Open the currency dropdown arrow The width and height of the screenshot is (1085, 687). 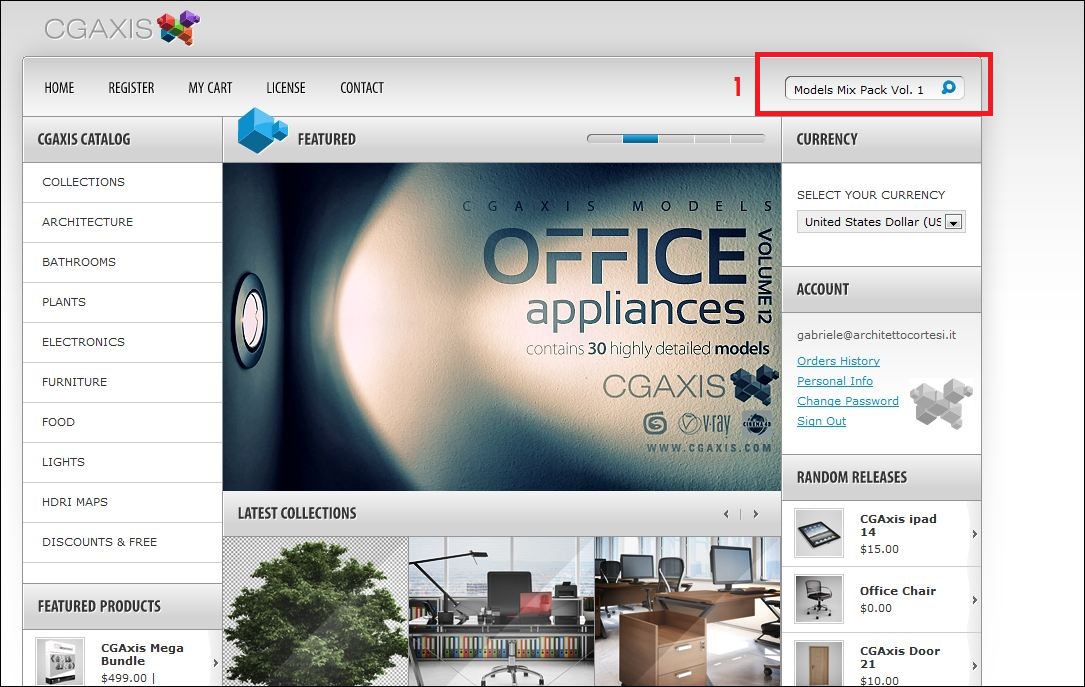tap(954, 222)
